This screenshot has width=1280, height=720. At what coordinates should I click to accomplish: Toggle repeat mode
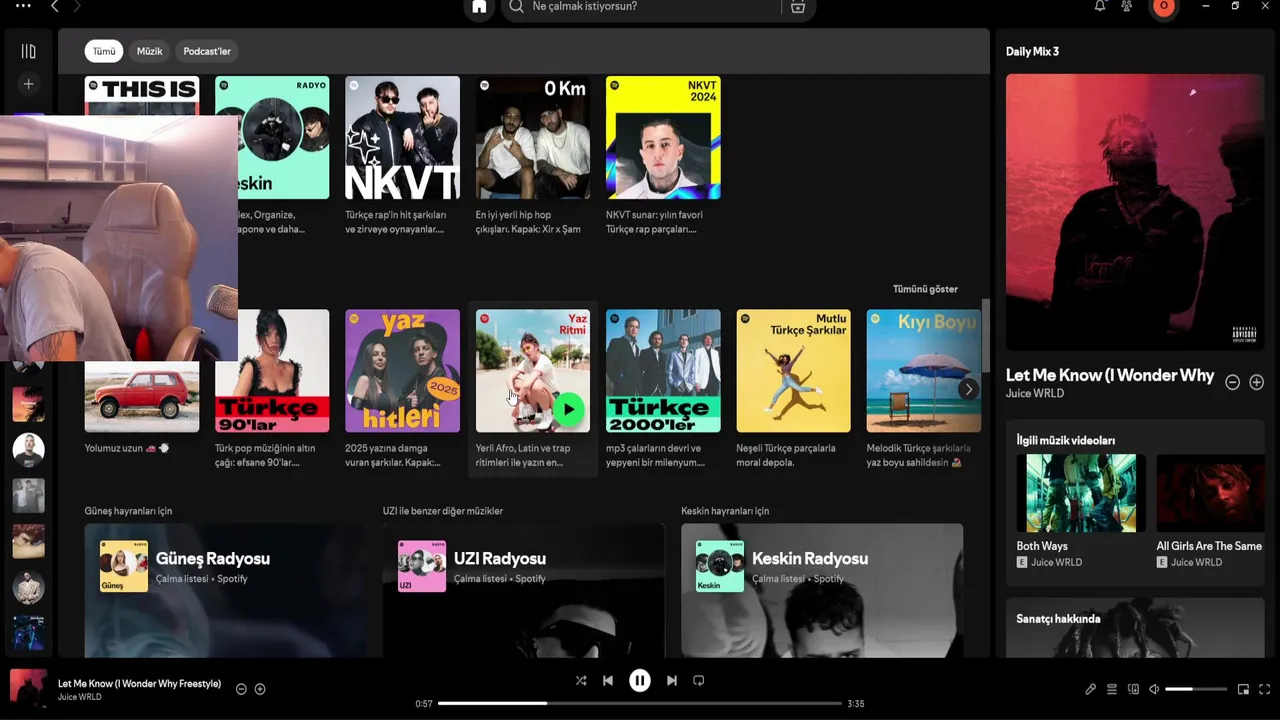(x=699, y=681)
